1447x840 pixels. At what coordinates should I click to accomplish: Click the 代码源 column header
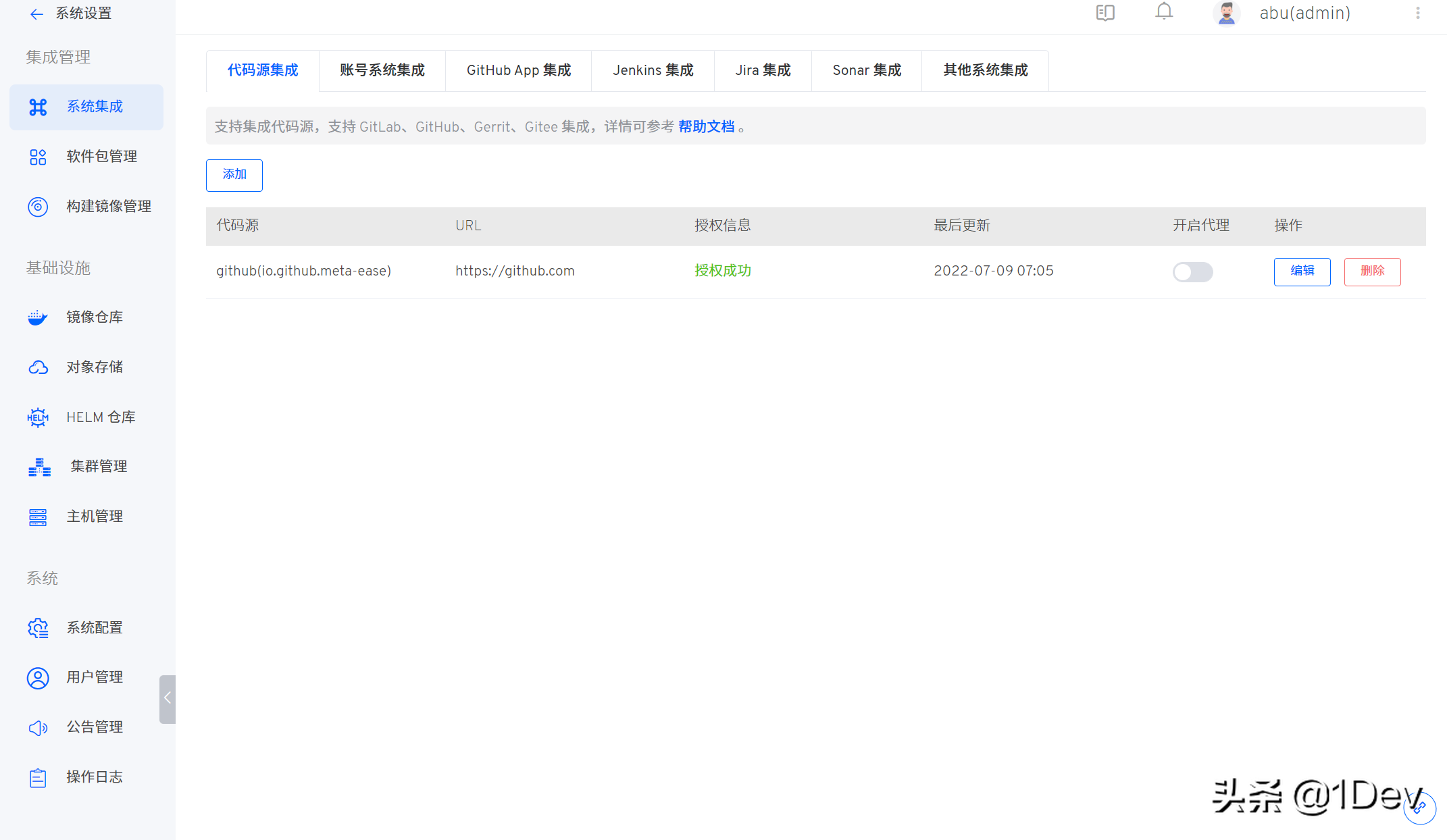[x=238, y=226]
